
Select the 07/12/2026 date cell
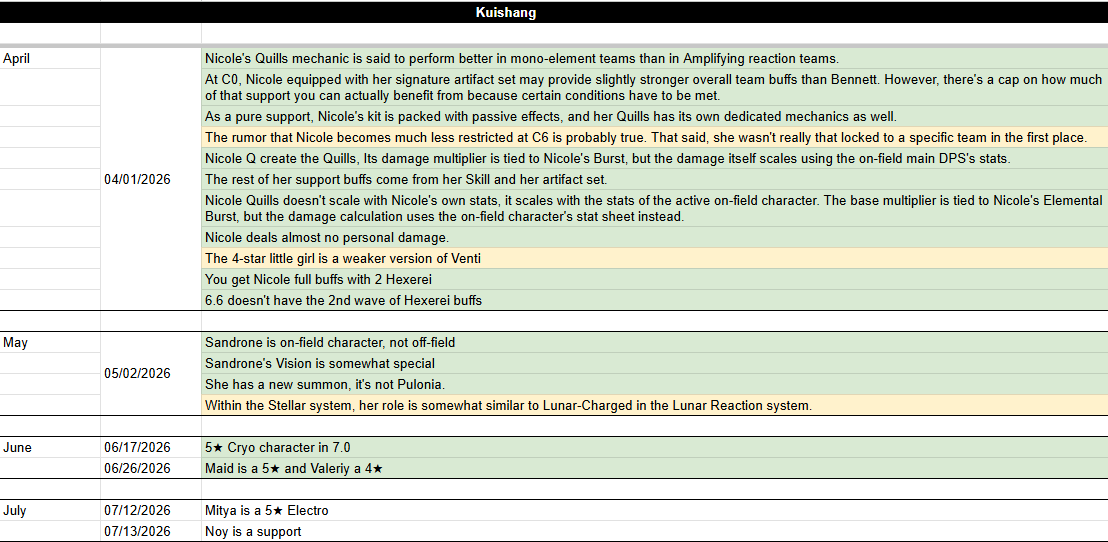151,510
